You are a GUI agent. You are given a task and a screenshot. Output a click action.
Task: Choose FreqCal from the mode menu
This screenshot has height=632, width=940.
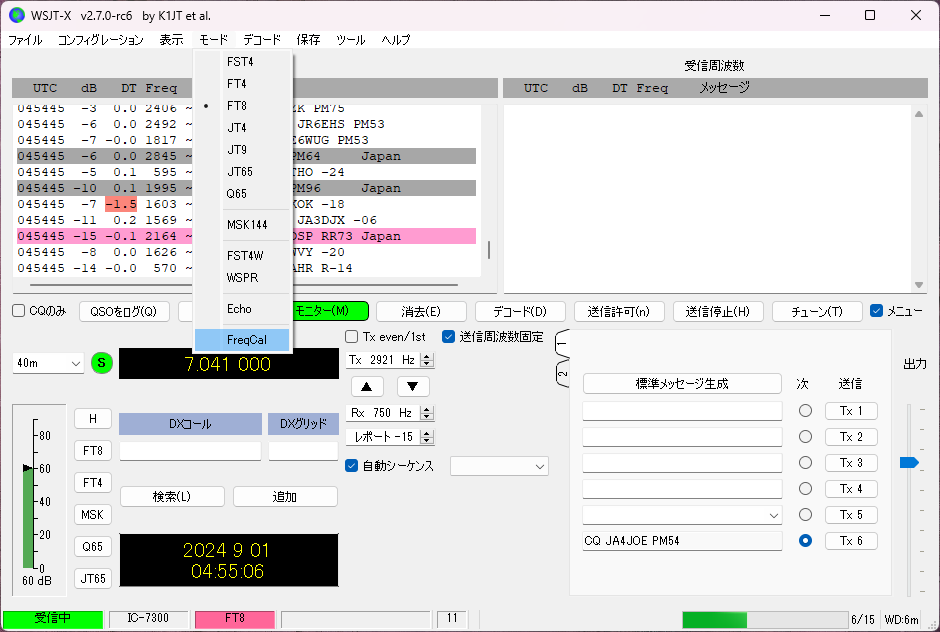click(x=242, y=340)
